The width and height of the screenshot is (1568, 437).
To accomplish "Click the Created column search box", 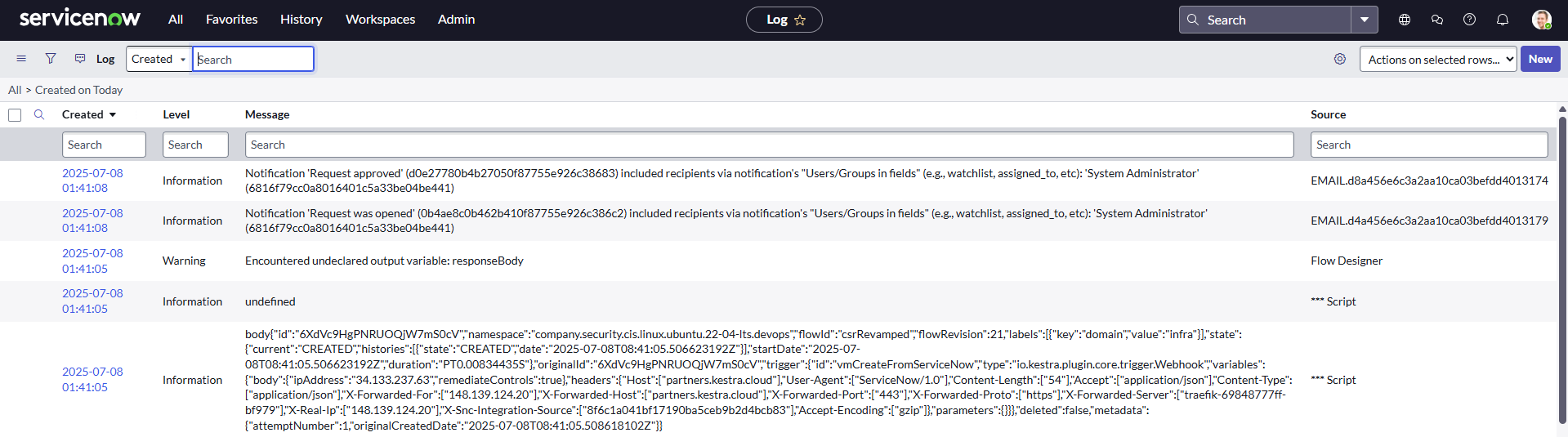I will pyautogui.click(x=104, y=145).
